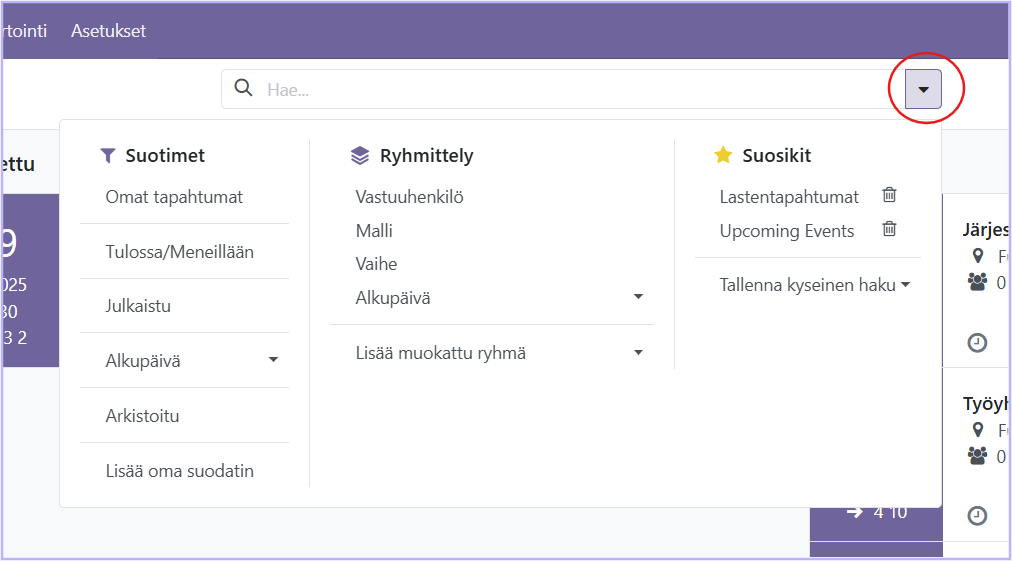Toggle the Arkistoitu filter
The height and width of the screenshot is (561, 1012).
click(142, 416)
